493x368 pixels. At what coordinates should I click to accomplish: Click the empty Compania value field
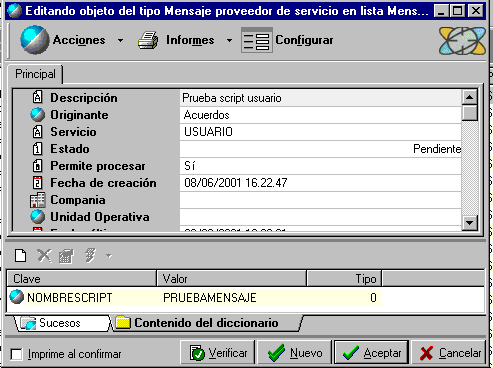click(x=320, y=200)
